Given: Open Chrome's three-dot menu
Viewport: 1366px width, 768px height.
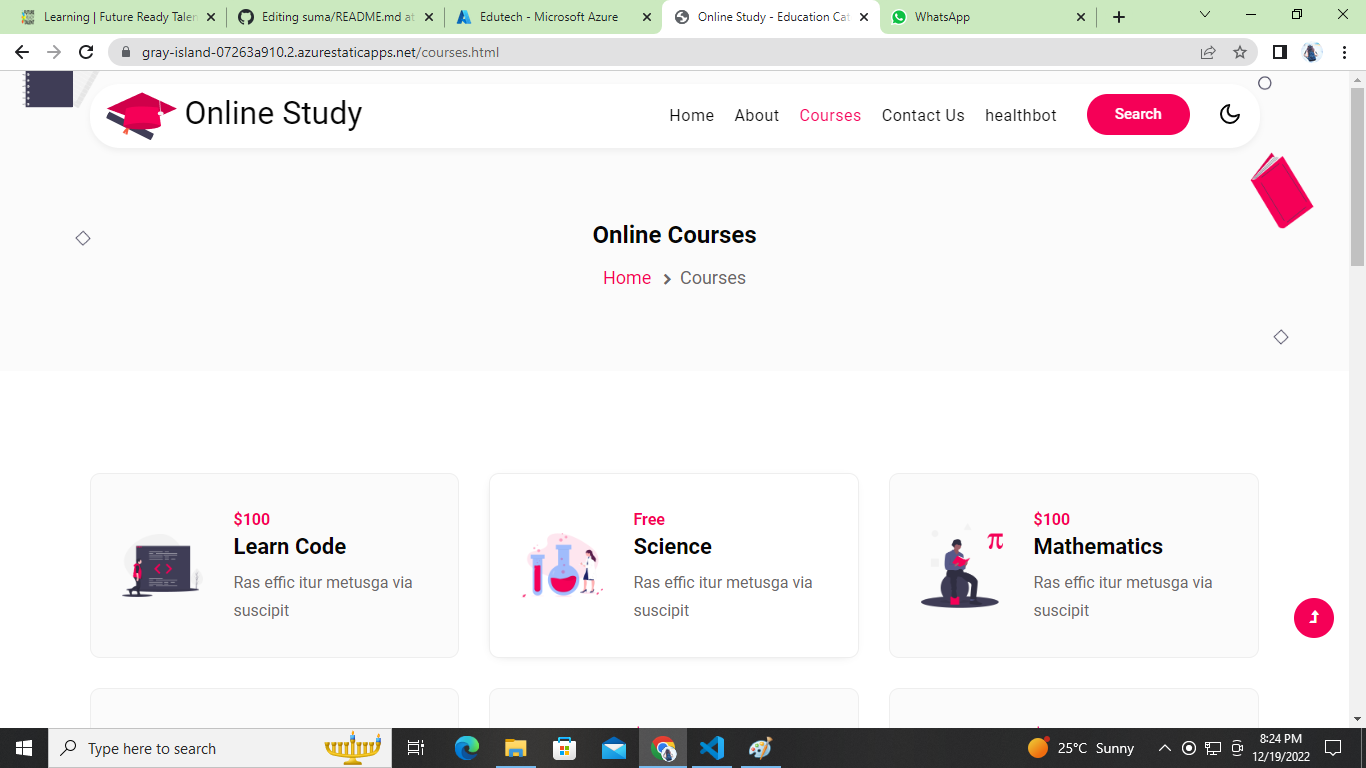Looking at the screenshot, I should point(1343,52).
